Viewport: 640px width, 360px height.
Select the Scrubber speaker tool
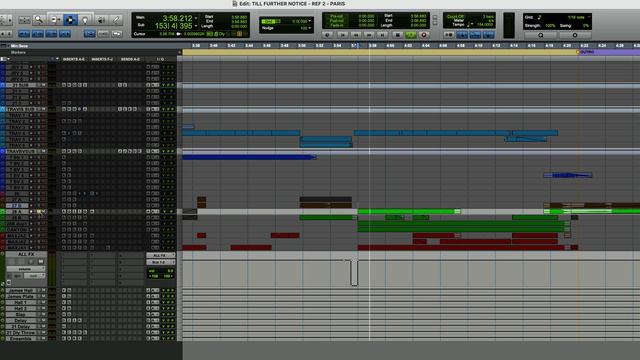pyautogui.click(x=101, y=19)
